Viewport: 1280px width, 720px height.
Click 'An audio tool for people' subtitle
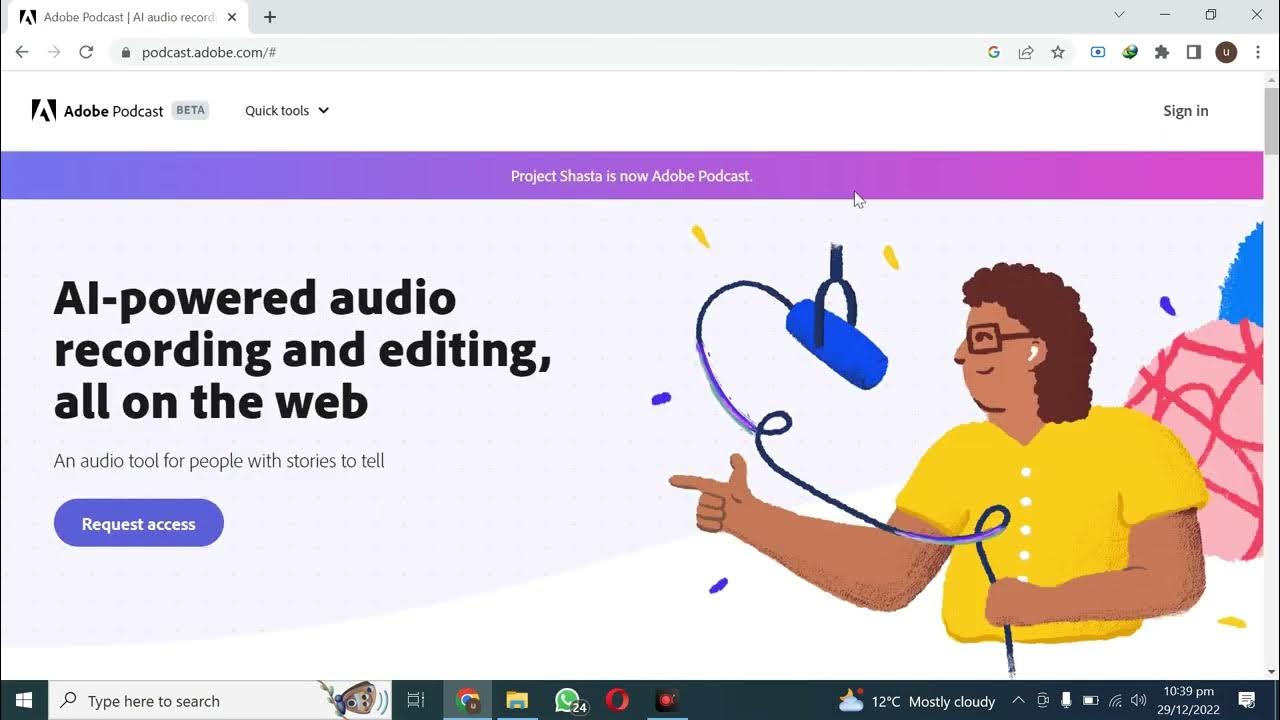[219, 461]
